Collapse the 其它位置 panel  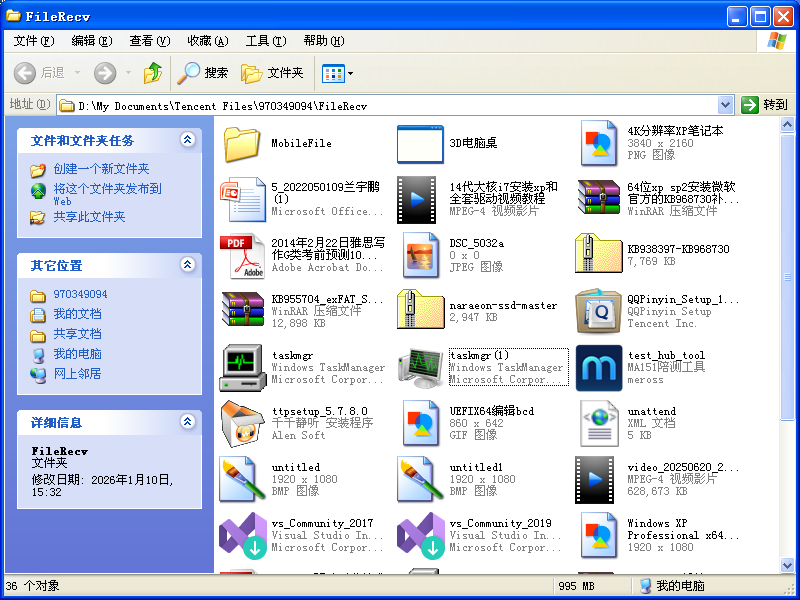(187, 265)
